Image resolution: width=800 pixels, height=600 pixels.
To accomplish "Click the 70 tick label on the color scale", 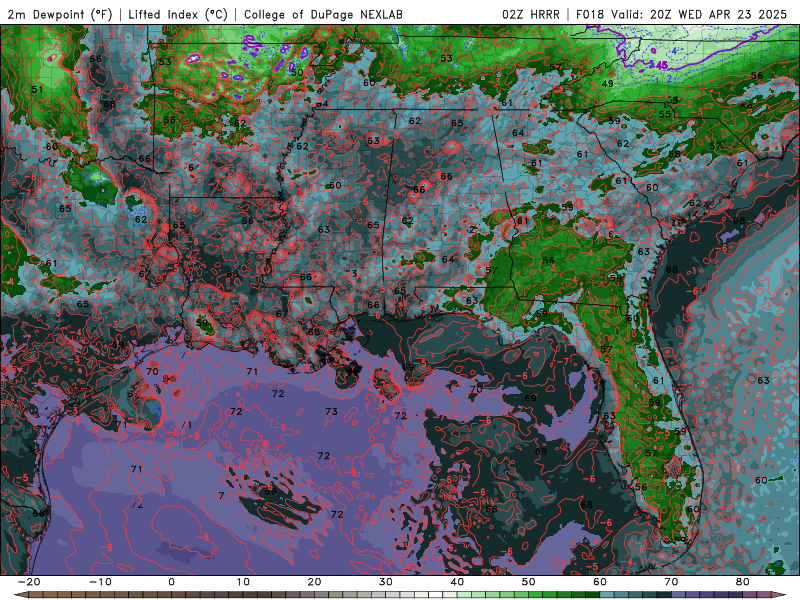I will click(671, 582).
